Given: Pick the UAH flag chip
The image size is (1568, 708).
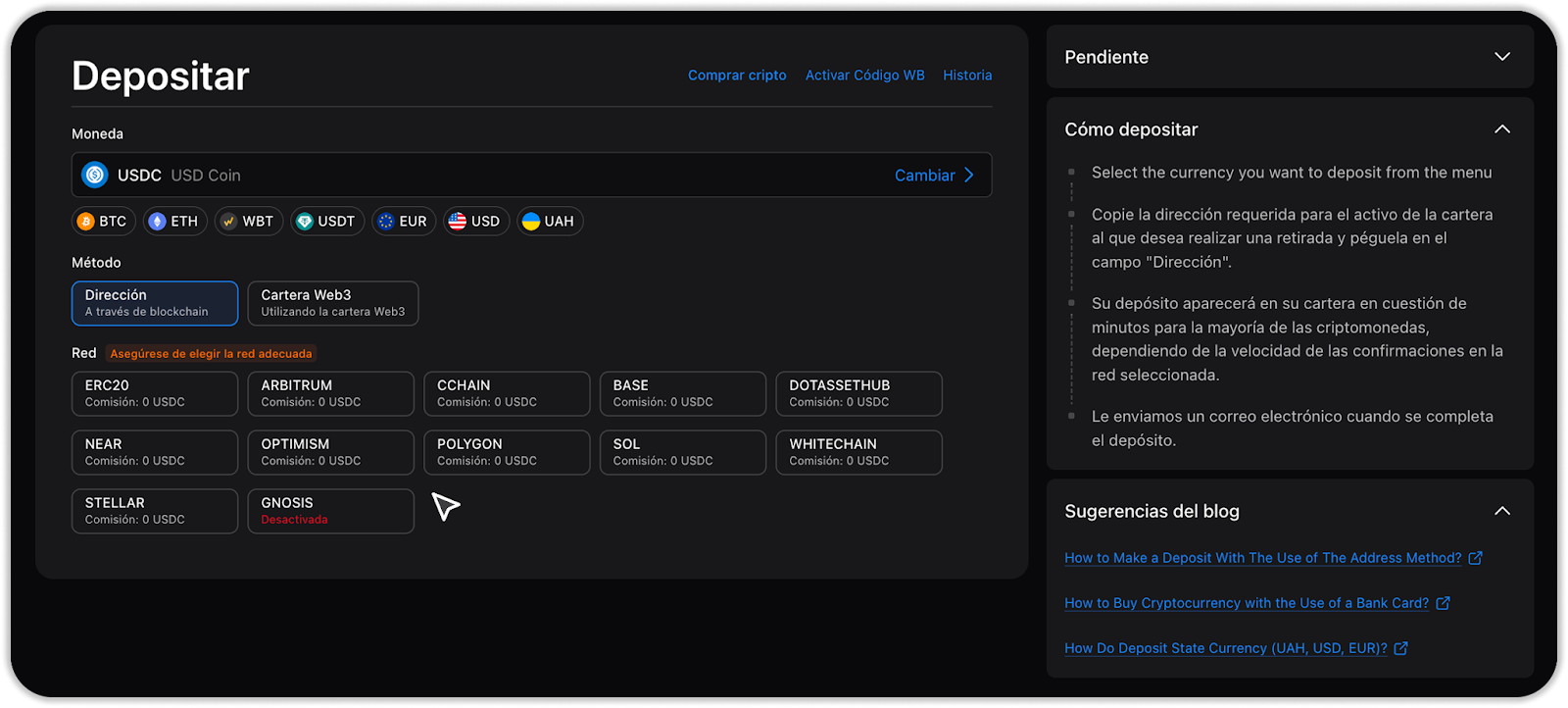Looking at the screenshot, I should [549, 222].
